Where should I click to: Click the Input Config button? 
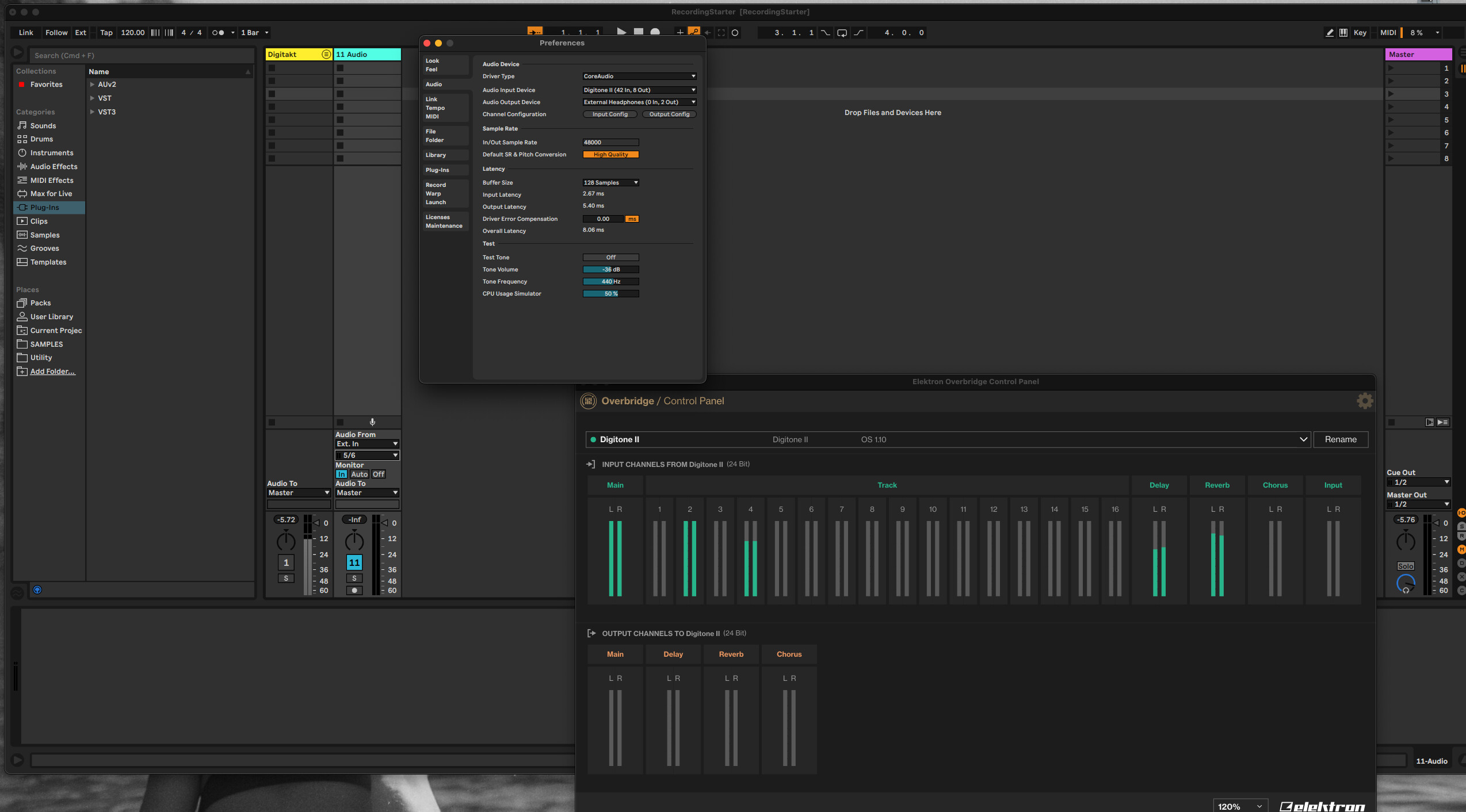point(610,114)
